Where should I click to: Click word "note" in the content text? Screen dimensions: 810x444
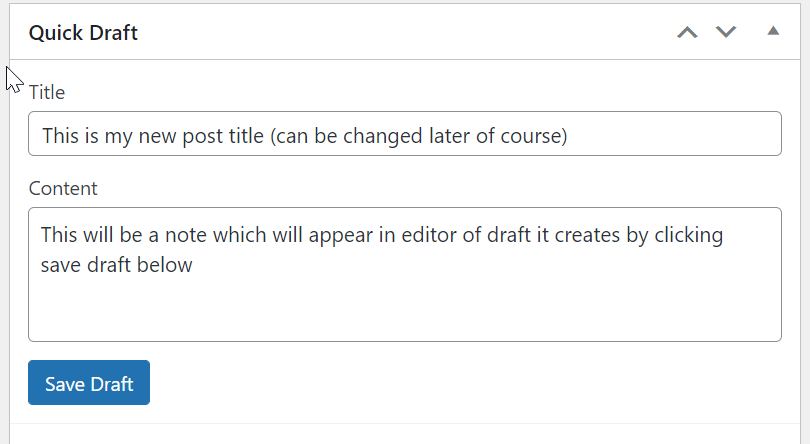coord(186,235)
